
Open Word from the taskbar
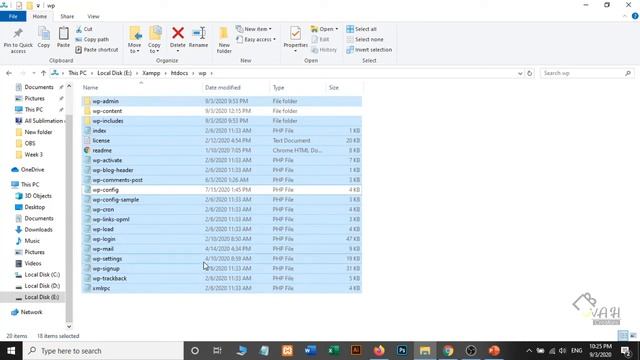click(x=311, y=351)
